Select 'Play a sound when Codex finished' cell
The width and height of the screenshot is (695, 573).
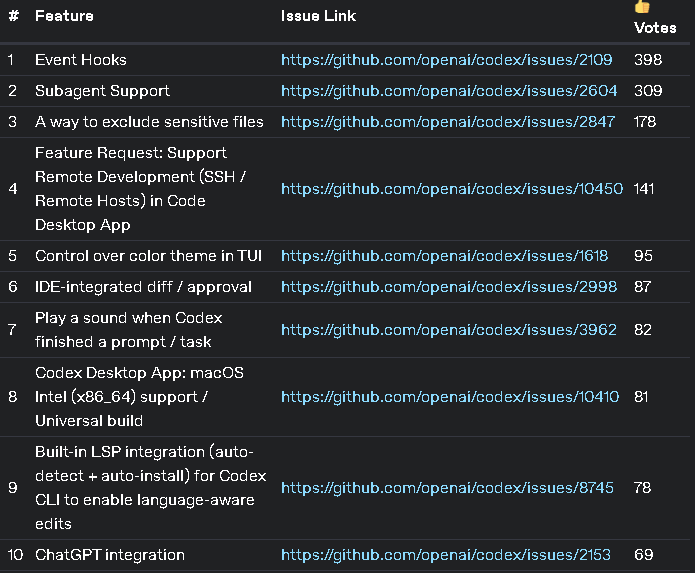click(129, 330)
